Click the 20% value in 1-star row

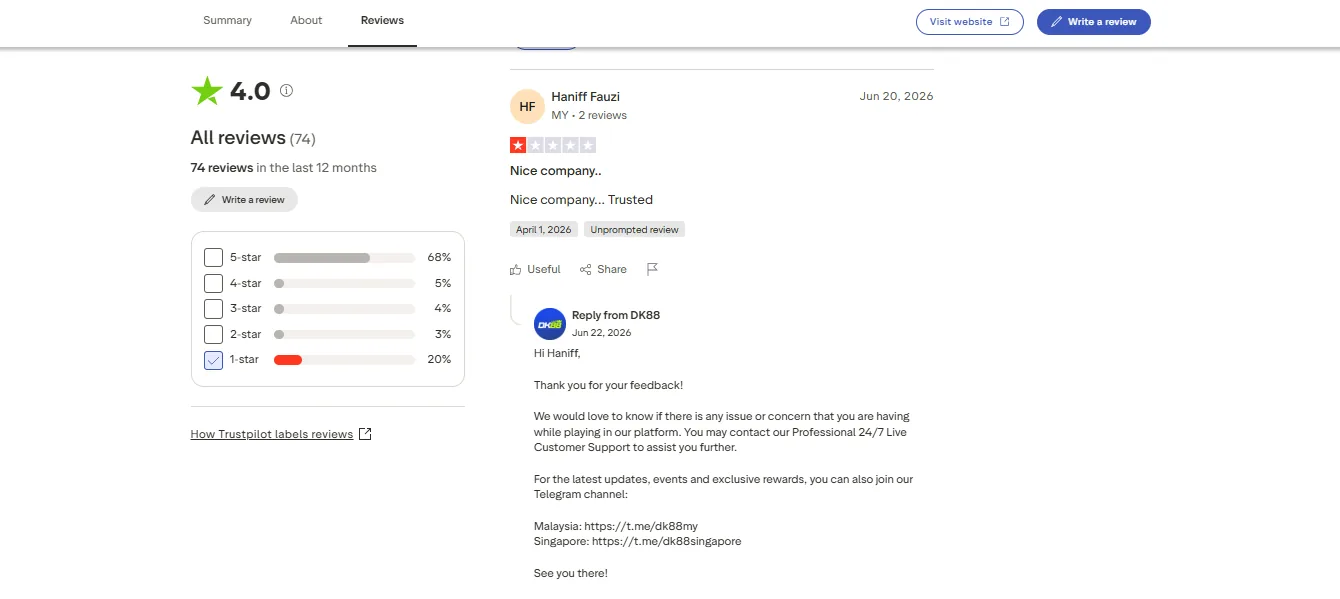439,360
